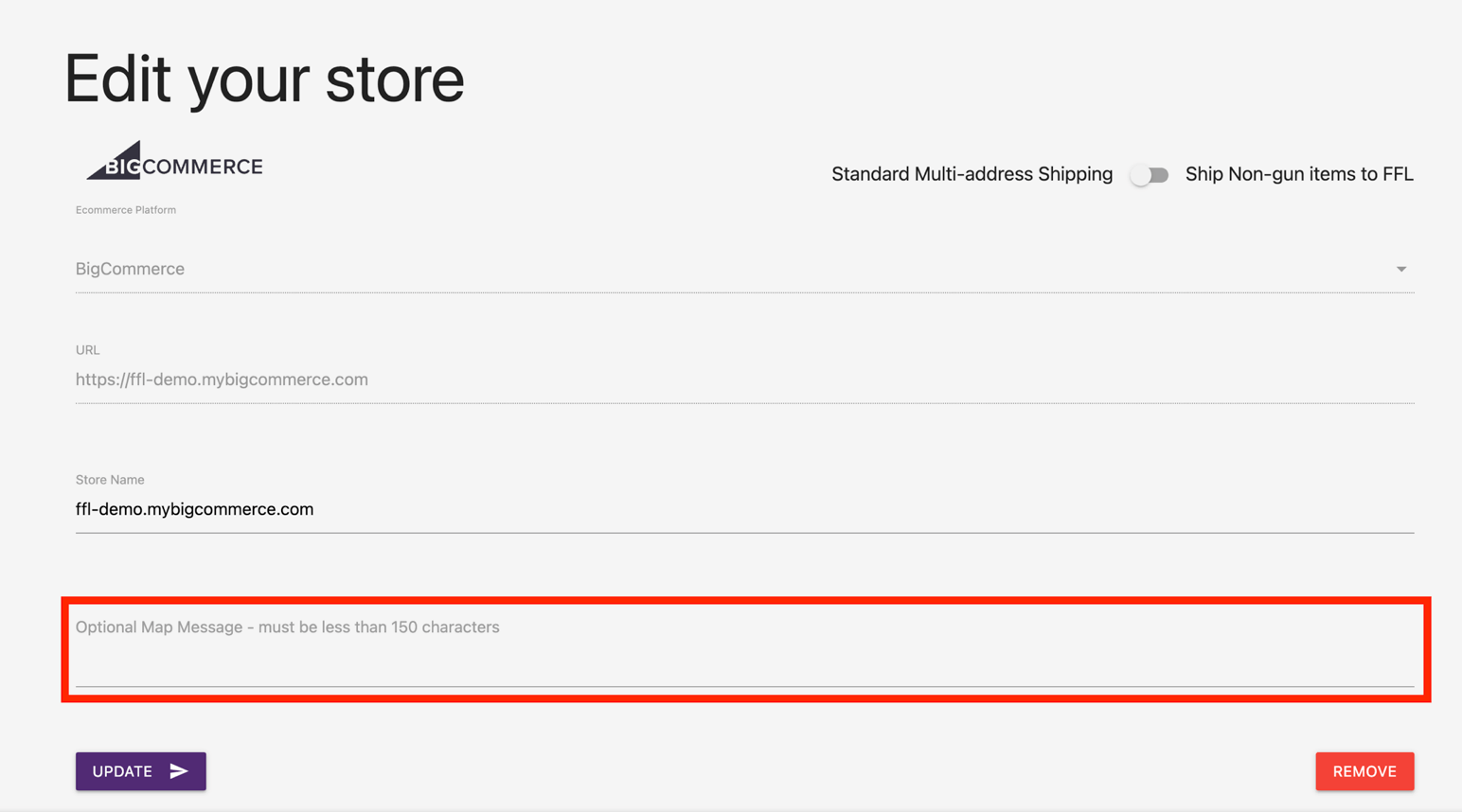Viewport: 1462px width, 812px height.
Task: Click the send arrow icon on UPDATE
Action: (179, 771)
